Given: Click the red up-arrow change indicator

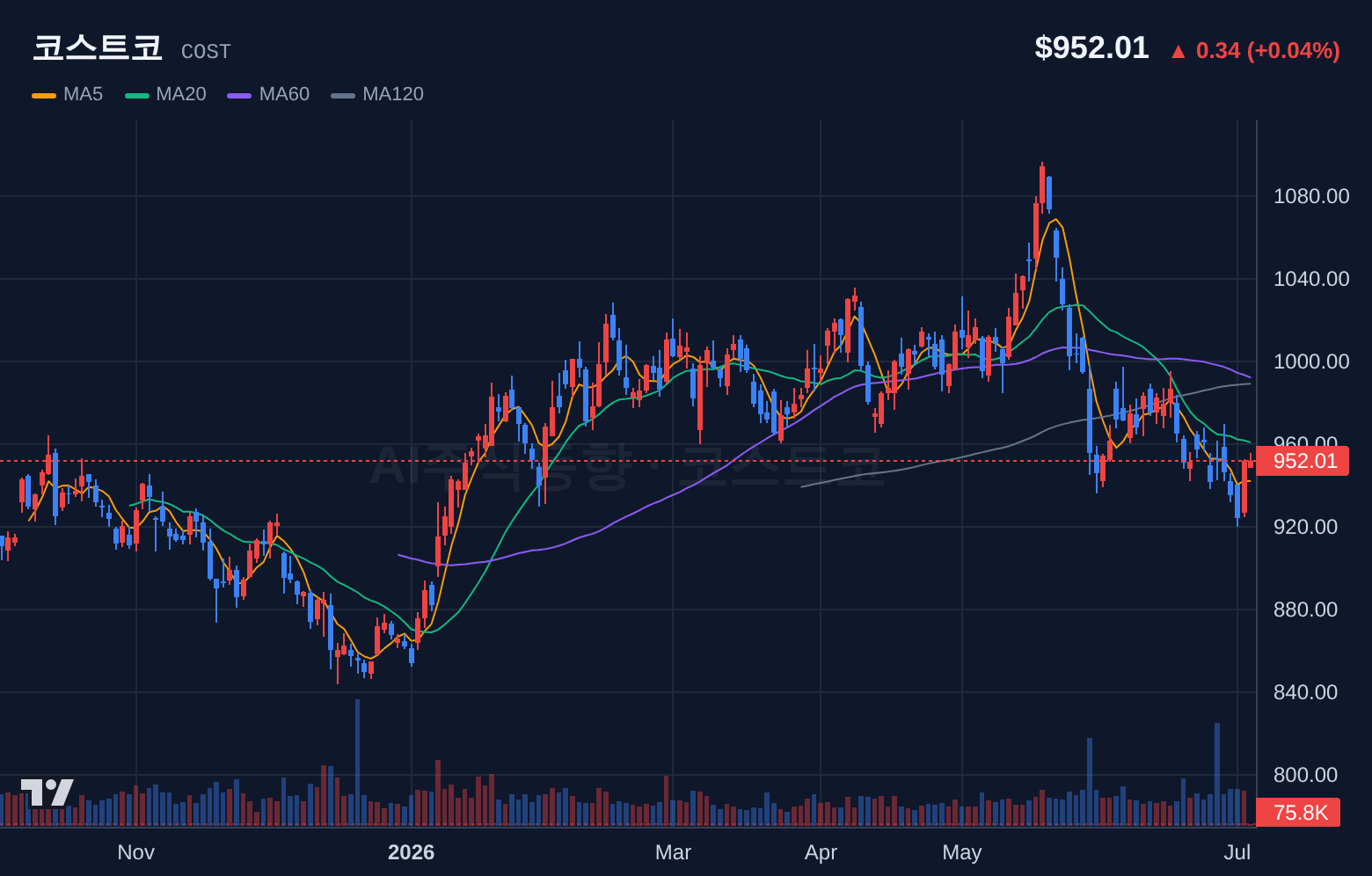Looking at the screenshot, I should [1179, 51].
